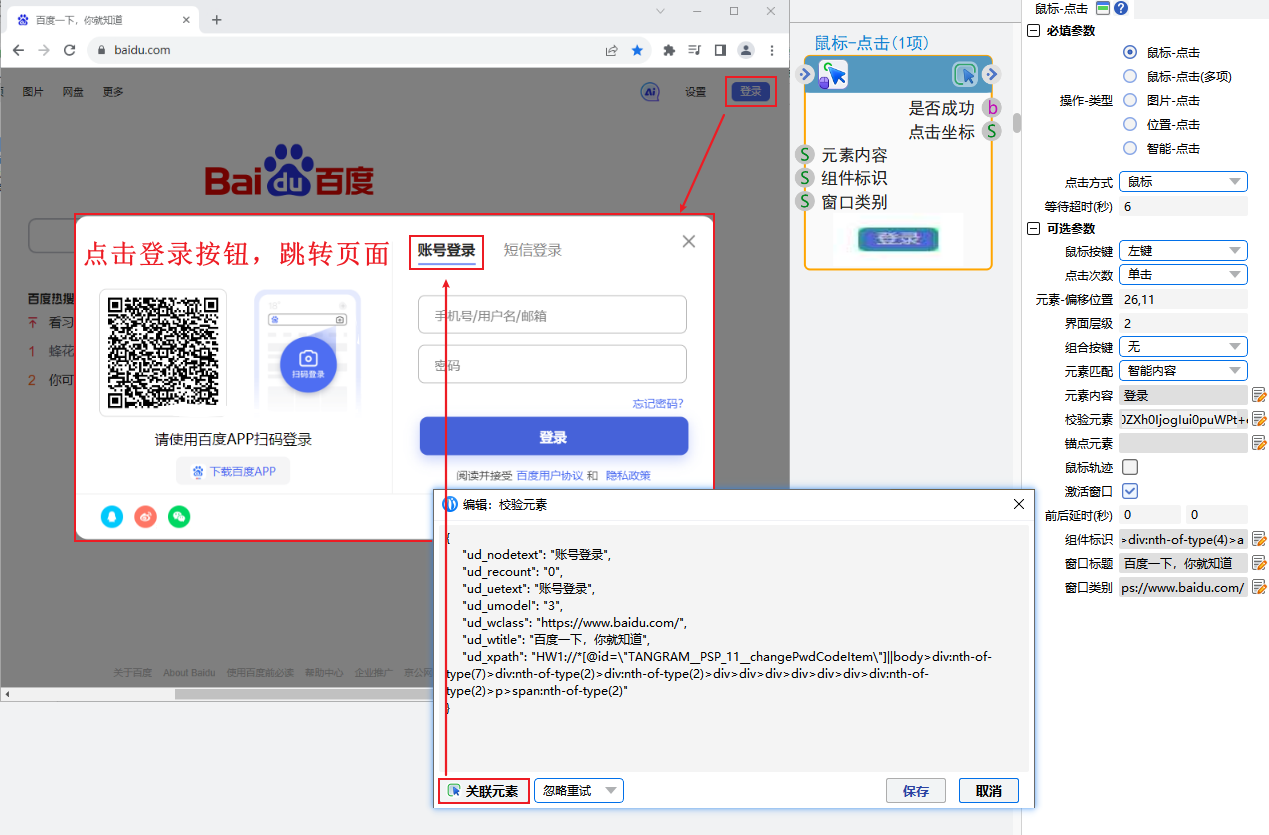Click the 关联元素 button
Screen dimensions: 1269x835
[x=483, y=791]
